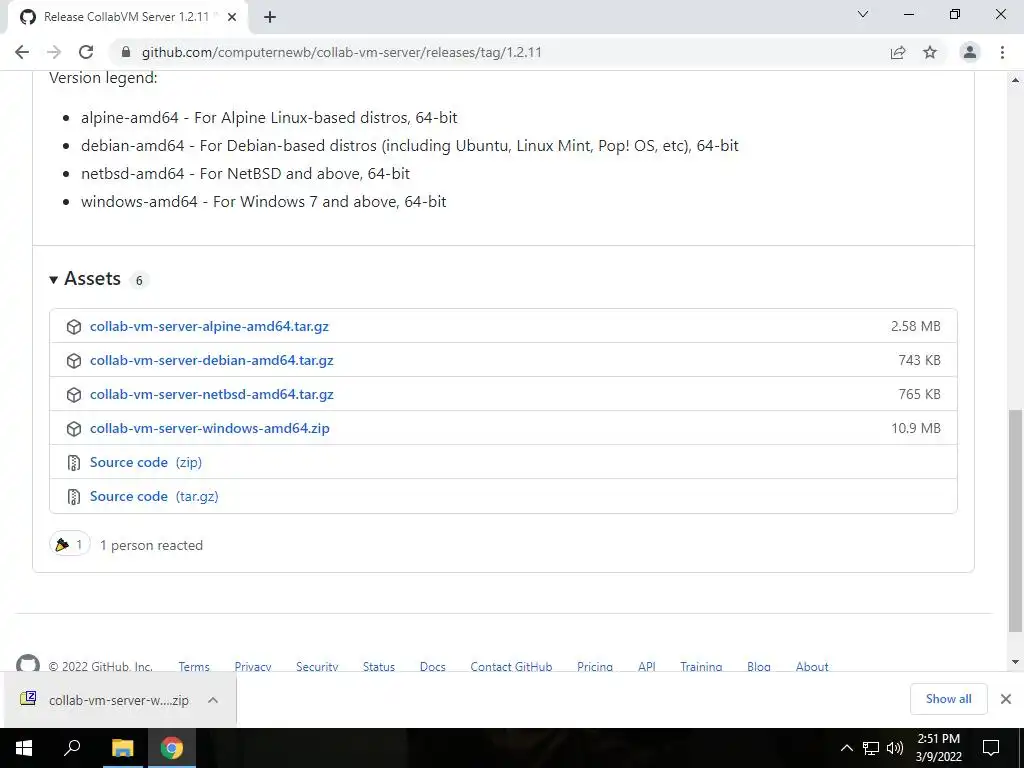Open Chrome's three-dot menu

1002,52
